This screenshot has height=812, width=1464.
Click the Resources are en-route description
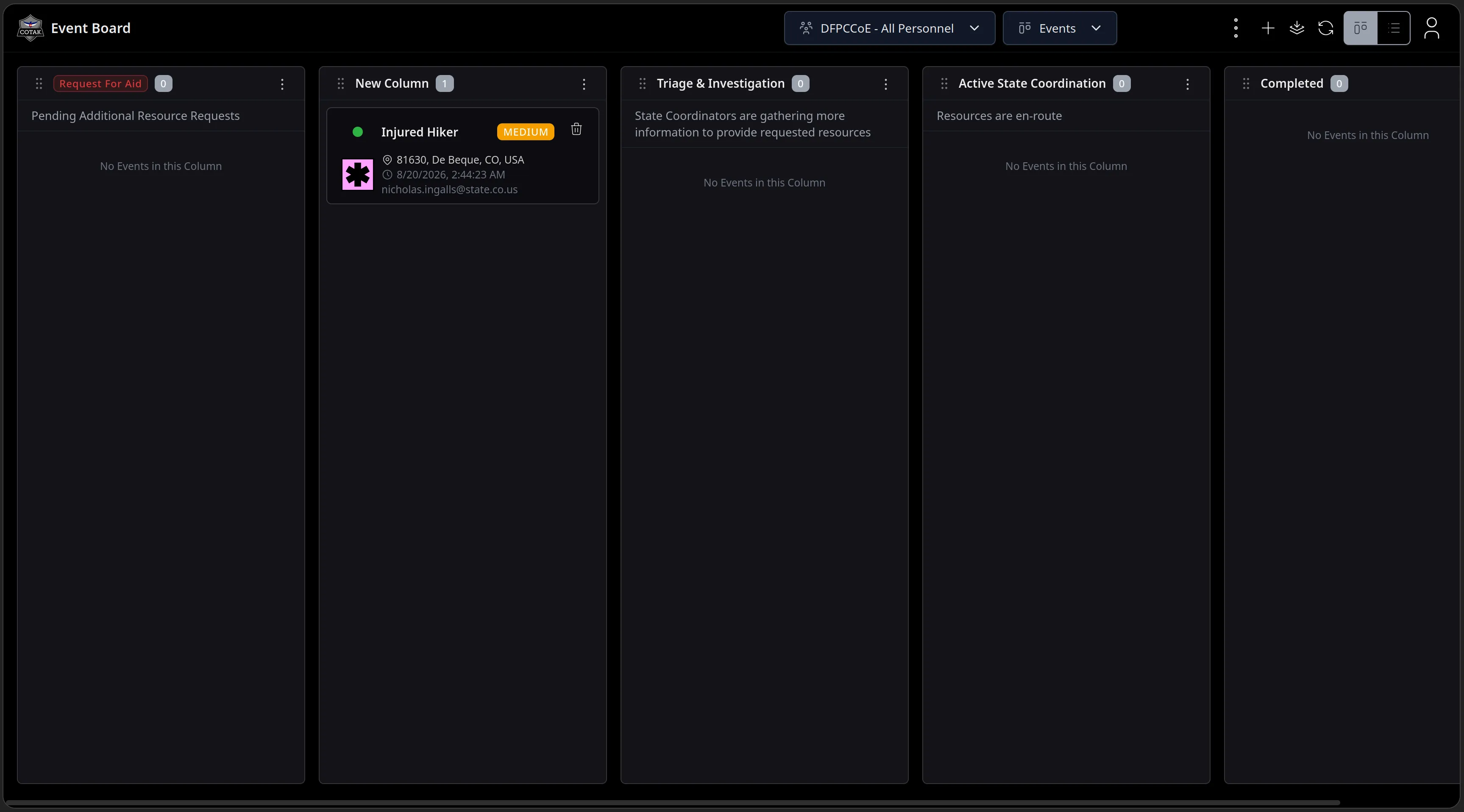tap(999, 115)
